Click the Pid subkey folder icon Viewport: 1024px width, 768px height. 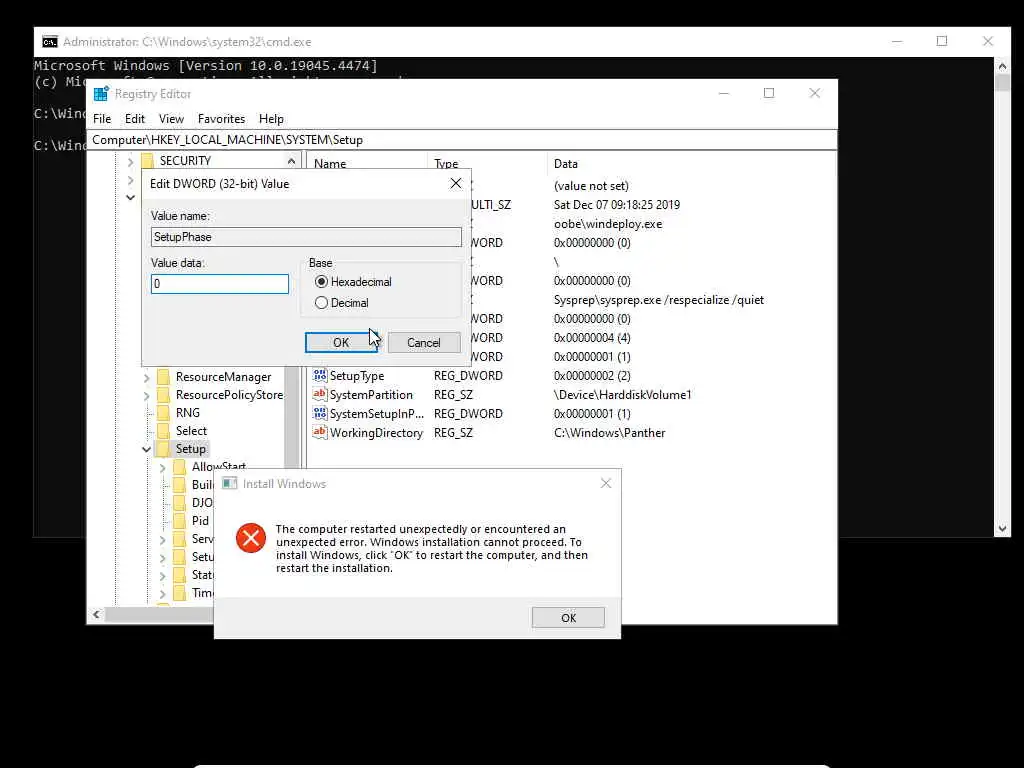(180, 520)
